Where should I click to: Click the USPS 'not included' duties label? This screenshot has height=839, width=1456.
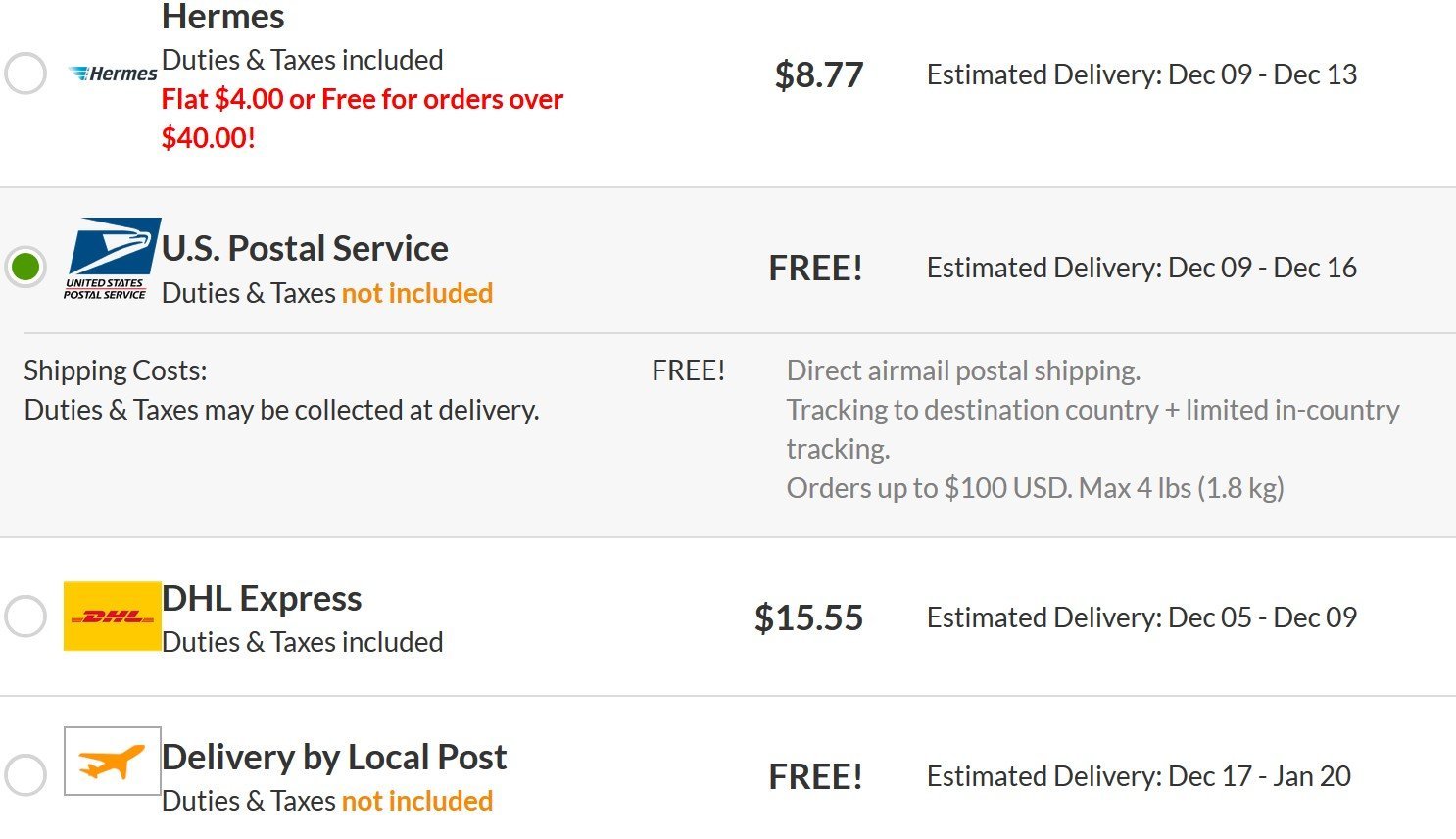416,293
